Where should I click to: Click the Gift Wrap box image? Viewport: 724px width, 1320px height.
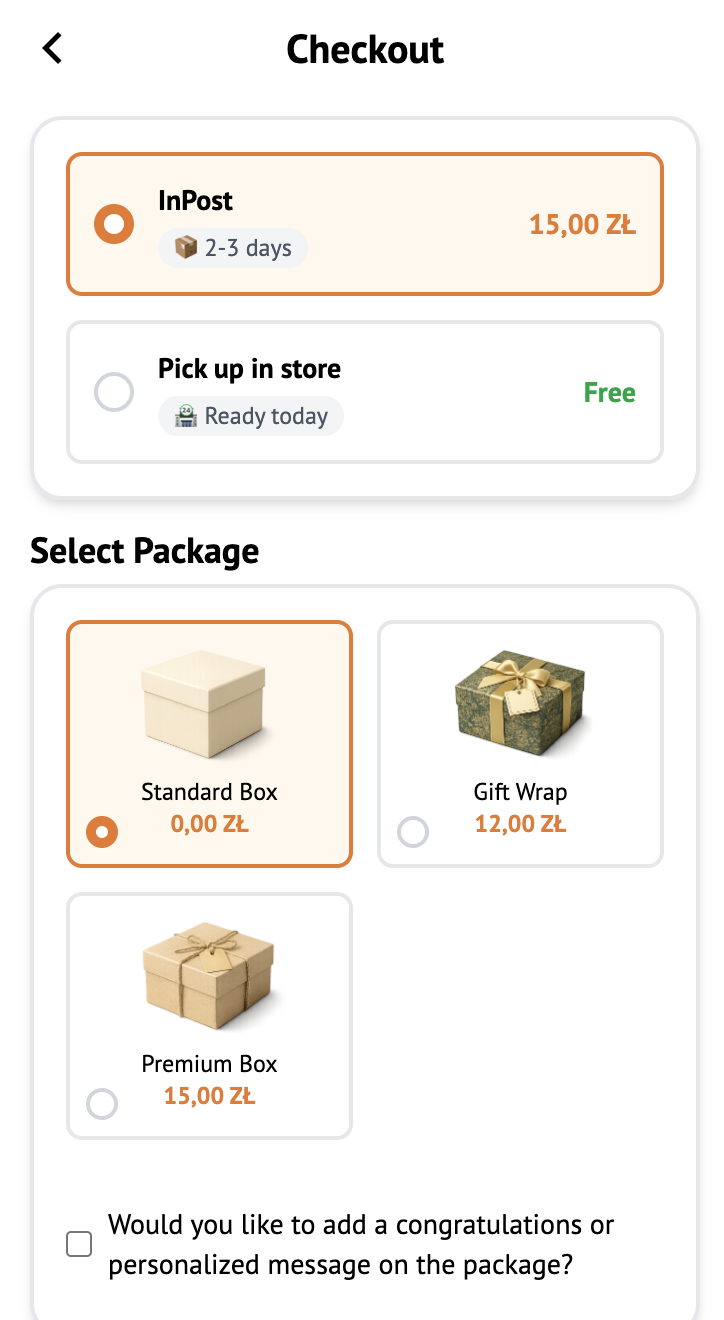tap(519, 700)
